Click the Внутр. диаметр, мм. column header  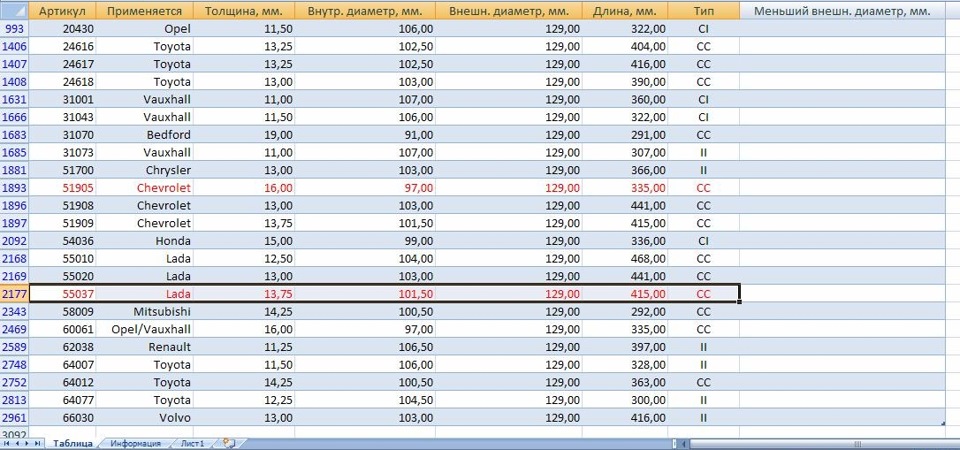(365, 10)
